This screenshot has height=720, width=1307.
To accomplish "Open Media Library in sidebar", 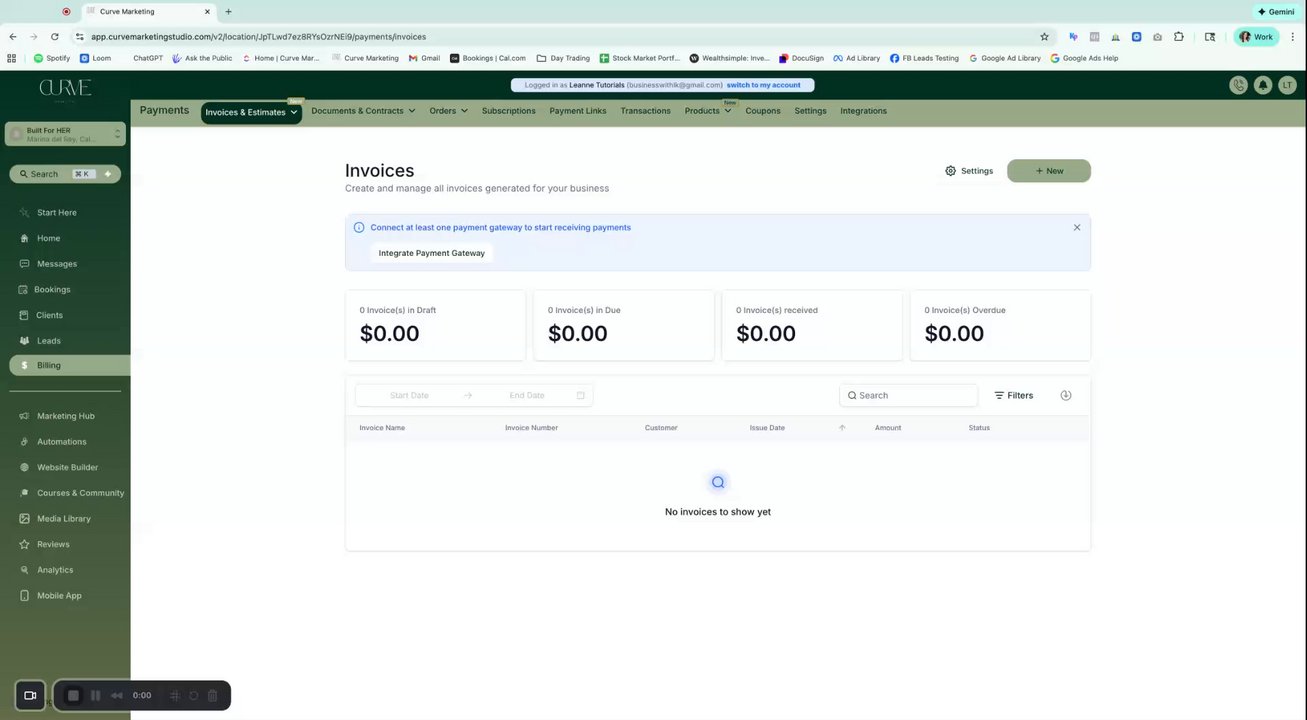I will (63, 519).
